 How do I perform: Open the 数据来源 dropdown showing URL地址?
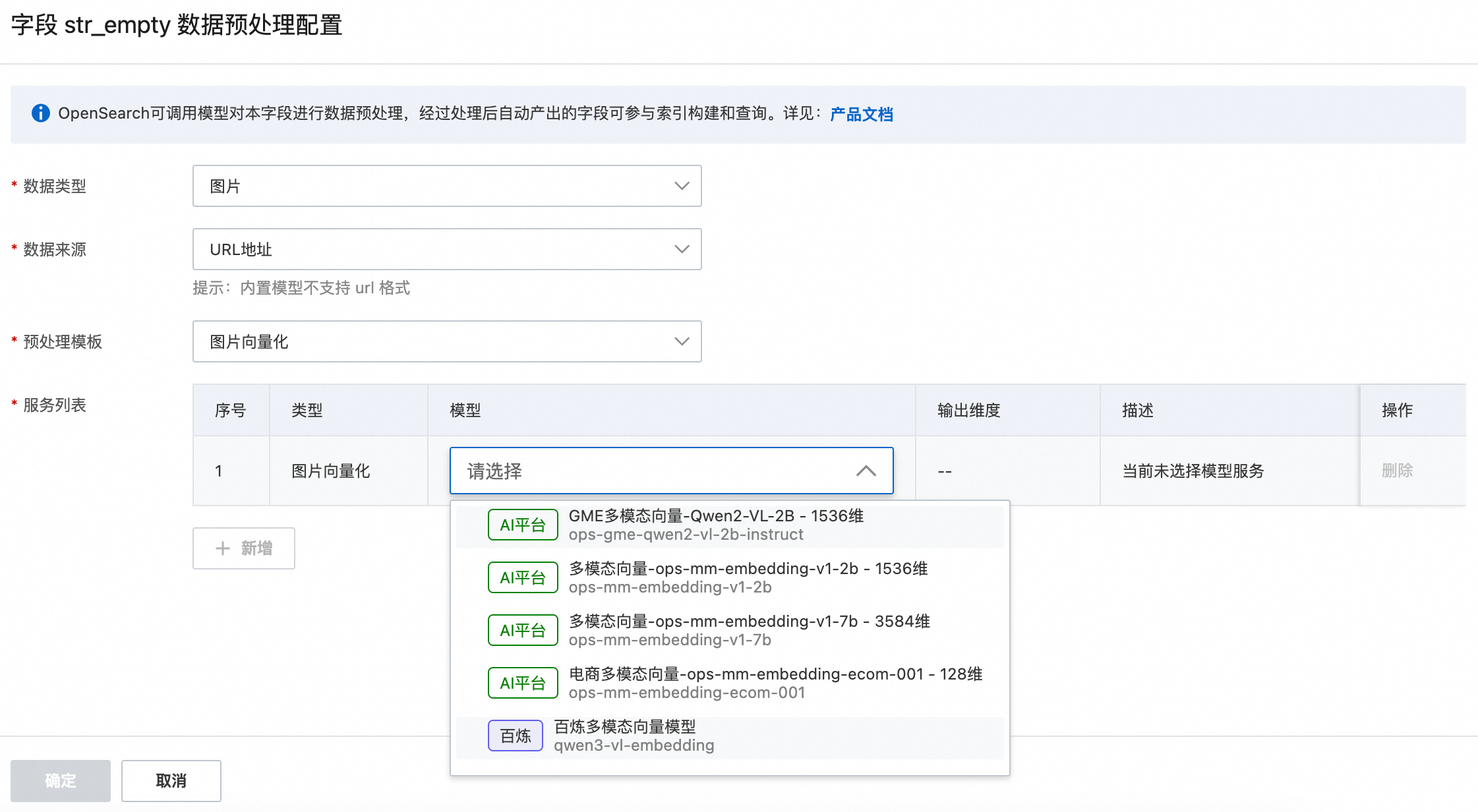(446, 249)
